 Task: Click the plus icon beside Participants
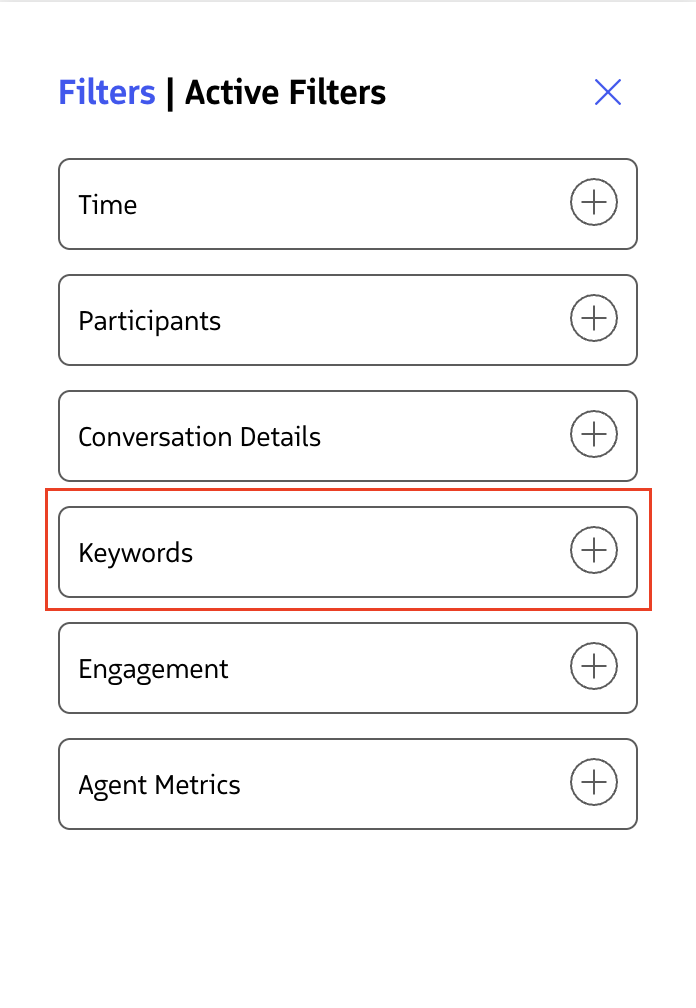pyautogui.click(x=594, y=318)
